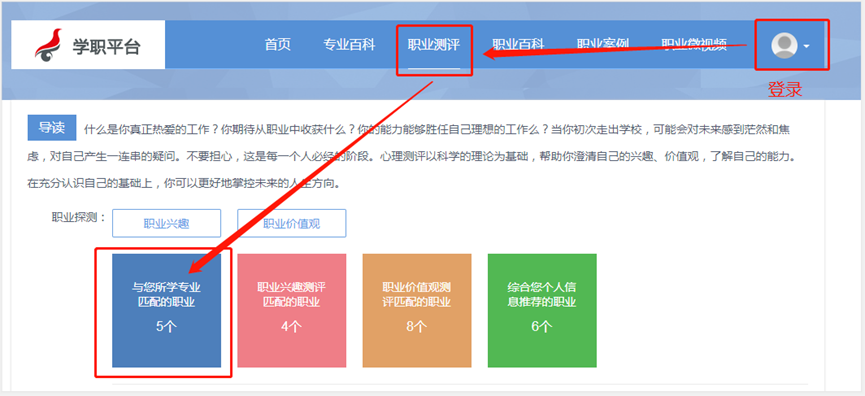Click the 8个 count on orange card
Screen dimensions: 865x396
pos(417,327)
